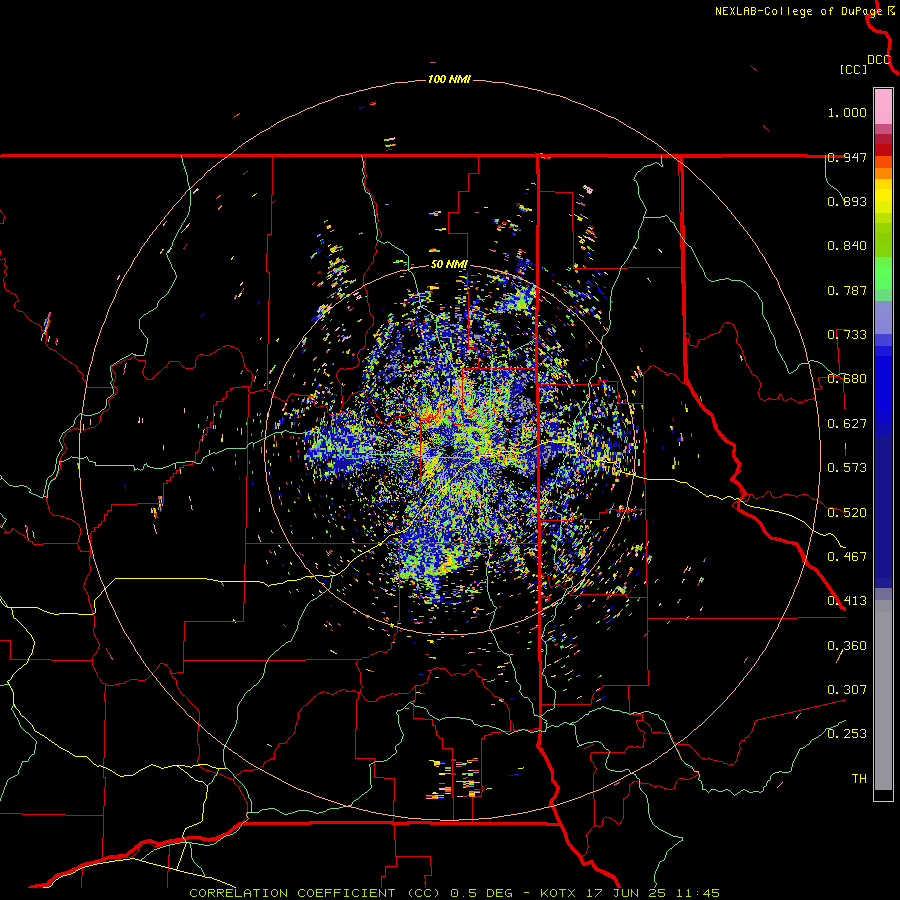Click the [CC] legend unit label
The image size is (900, 900).
[x=853, y=69]
